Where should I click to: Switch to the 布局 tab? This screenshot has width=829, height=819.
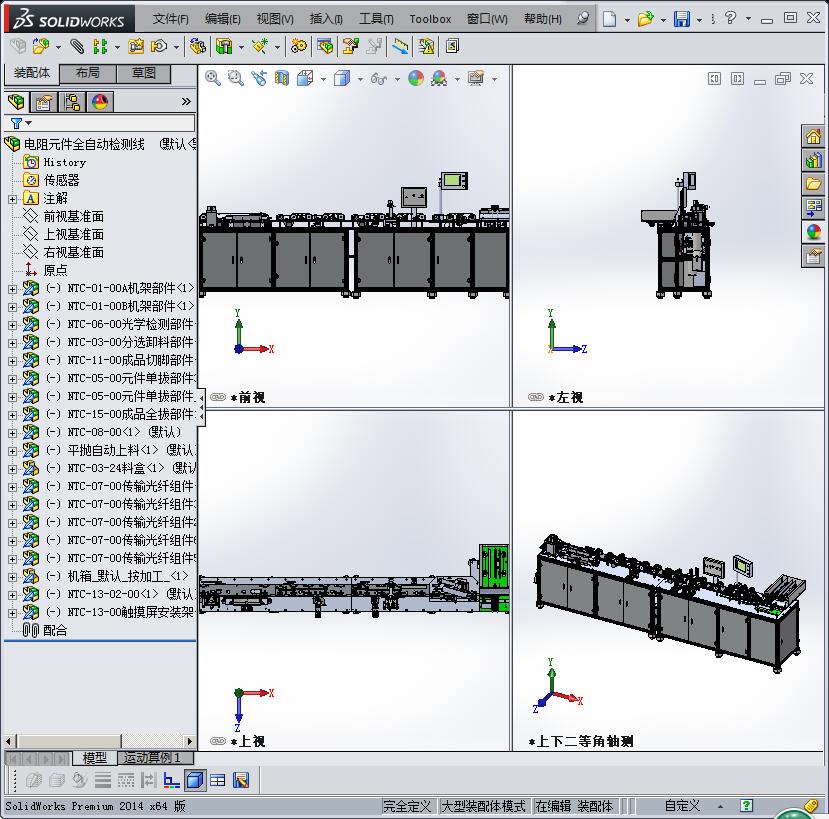(x=88, y=73)
